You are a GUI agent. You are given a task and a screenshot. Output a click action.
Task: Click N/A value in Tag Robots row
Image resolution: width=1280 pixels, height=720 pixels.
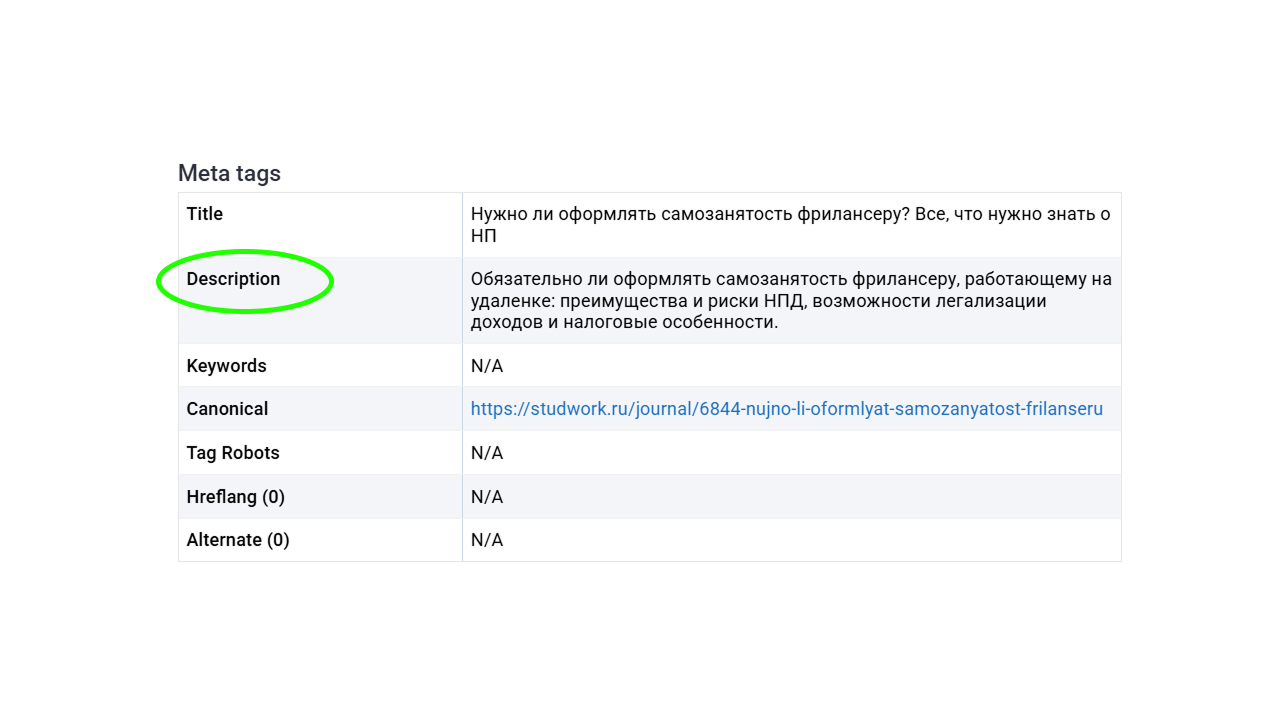tap(487, 453)
